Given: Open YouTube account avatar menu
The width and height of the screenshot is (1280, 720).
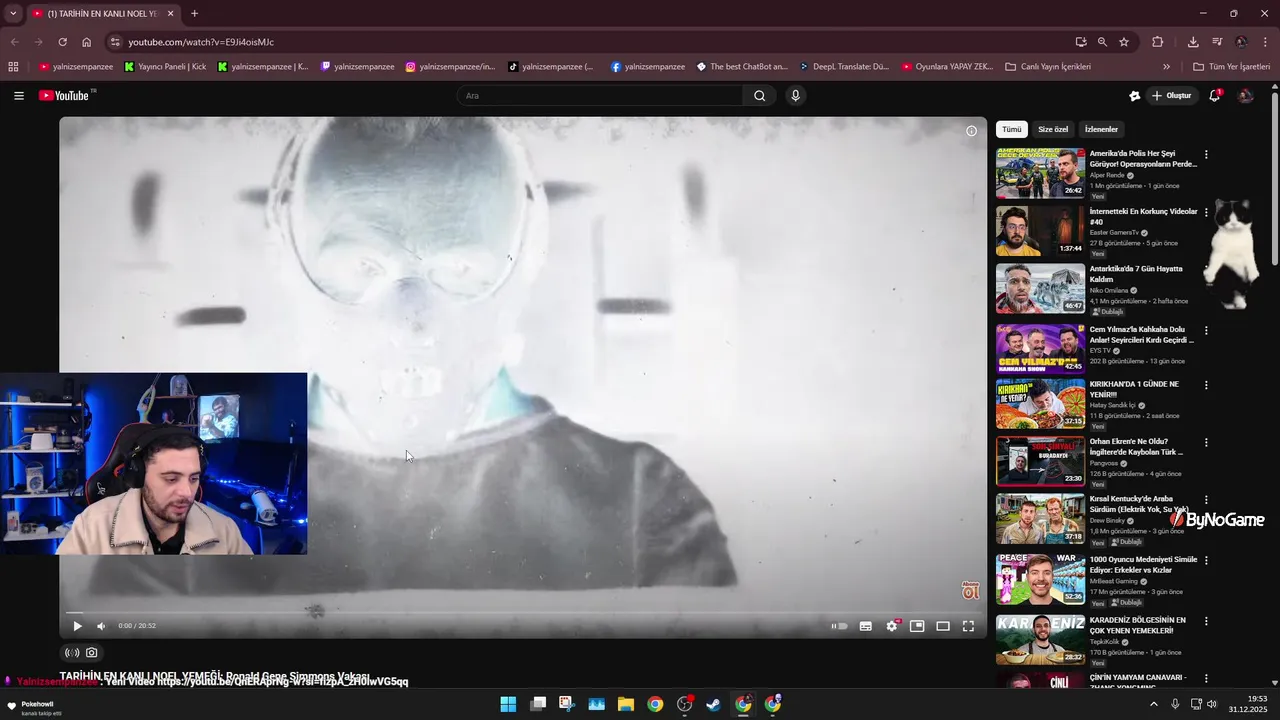Looking at the screenshot, I should click(1245, 96).
